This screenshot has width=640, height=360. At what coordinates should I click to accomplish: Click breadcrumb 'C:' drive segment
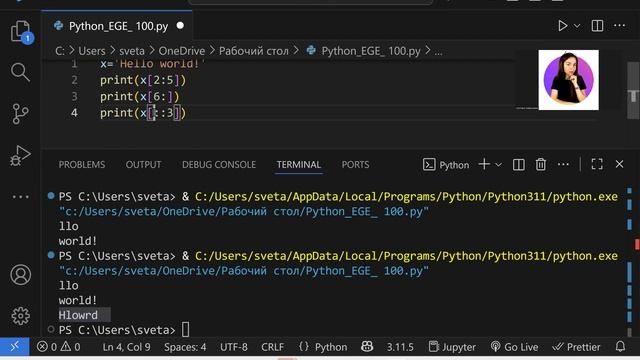point(60,51)
